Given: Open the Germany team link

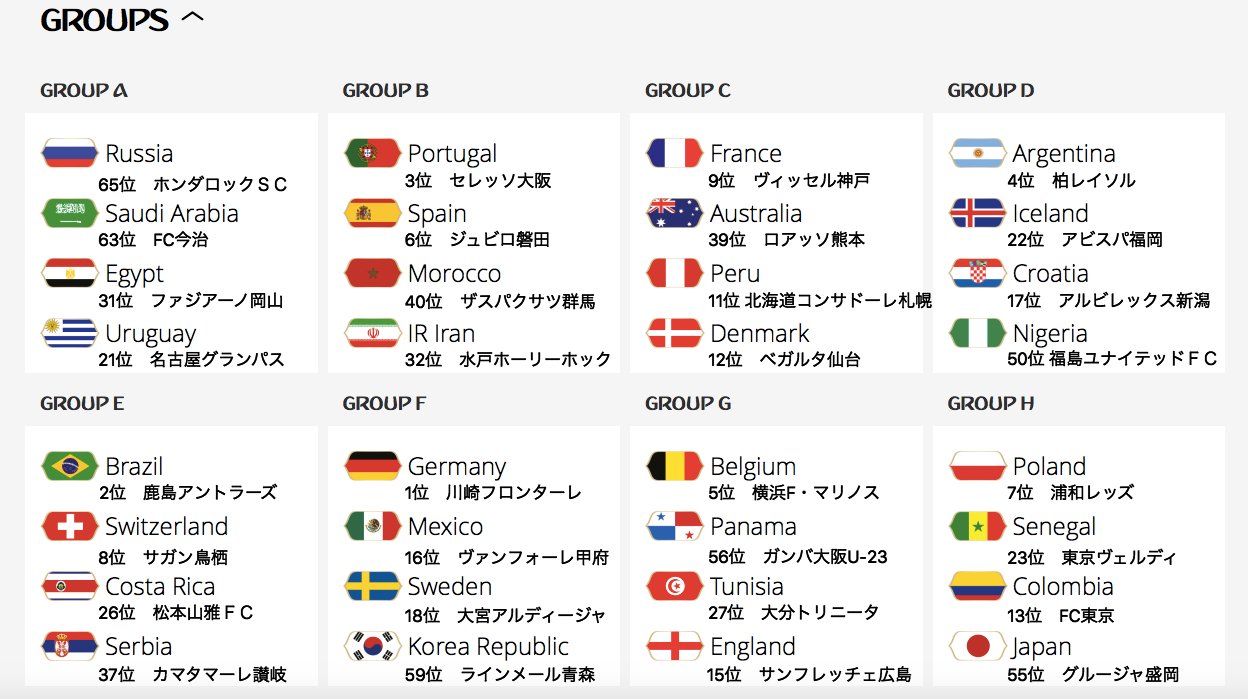Looking at the screenshot, I should click(457, 466).
